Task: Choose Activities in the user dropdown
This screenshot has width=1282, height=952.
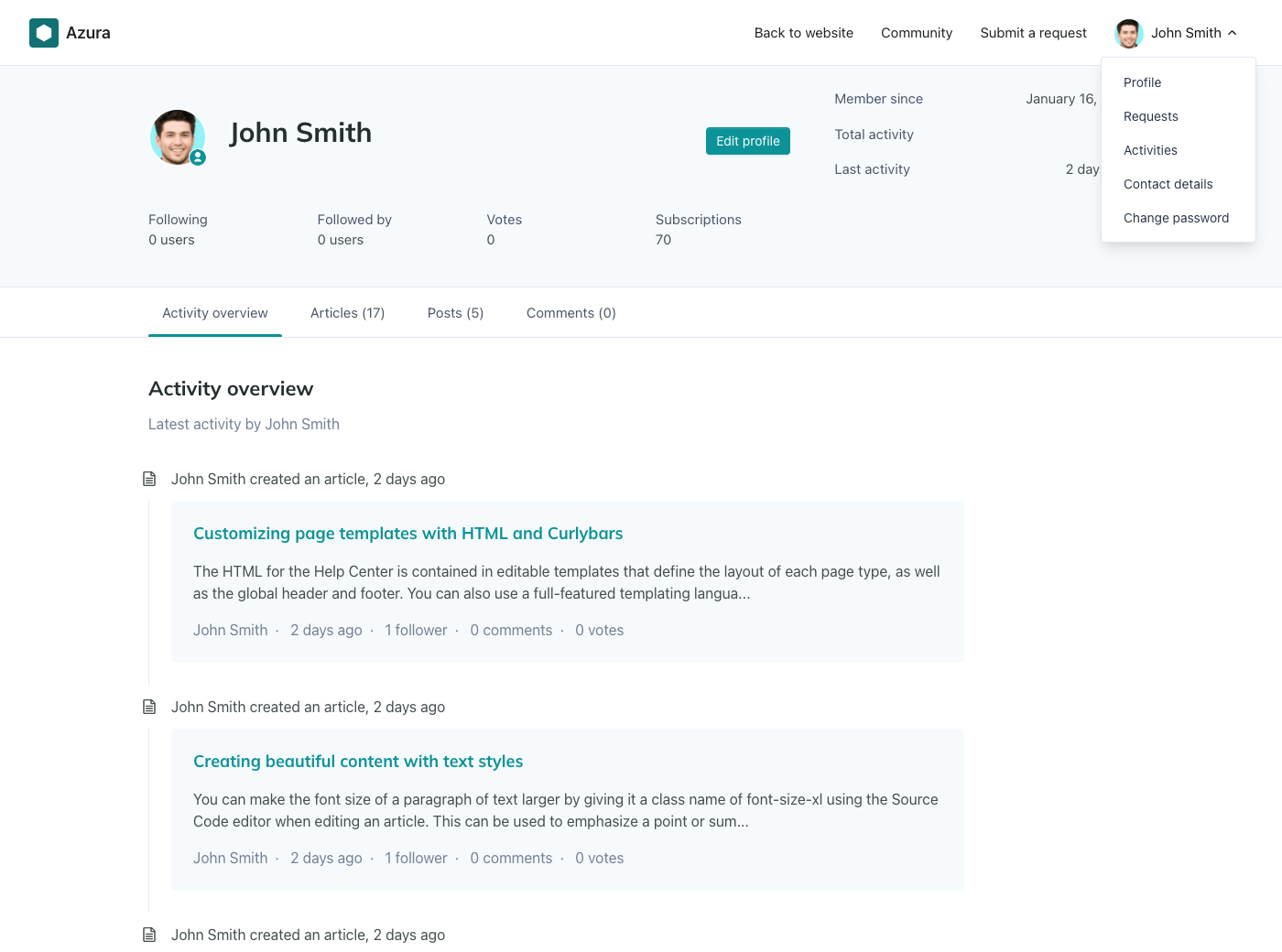Action: click(x=1150, y=150)
